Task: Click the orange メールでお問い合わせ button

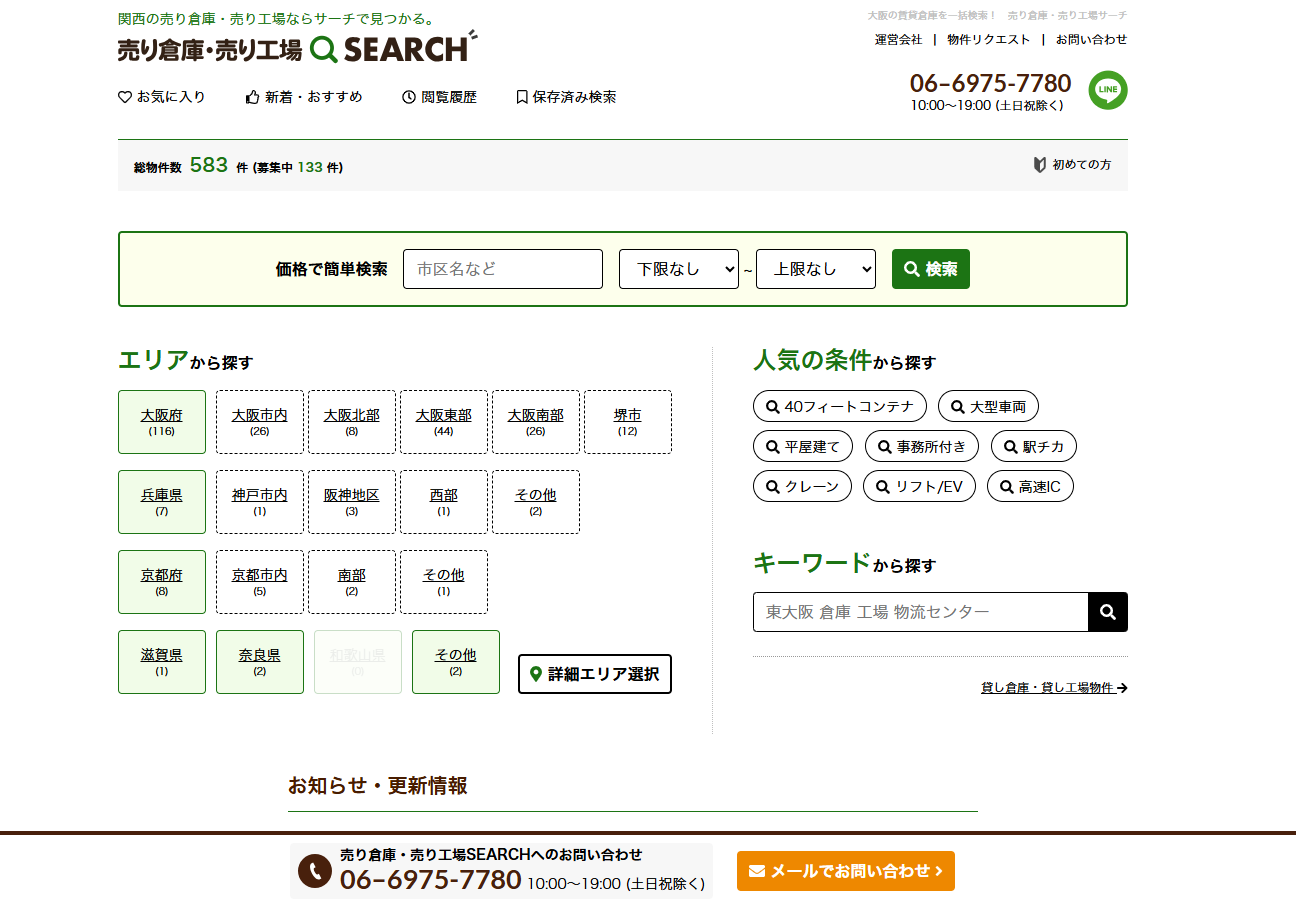Action: [x=845, y=871]
